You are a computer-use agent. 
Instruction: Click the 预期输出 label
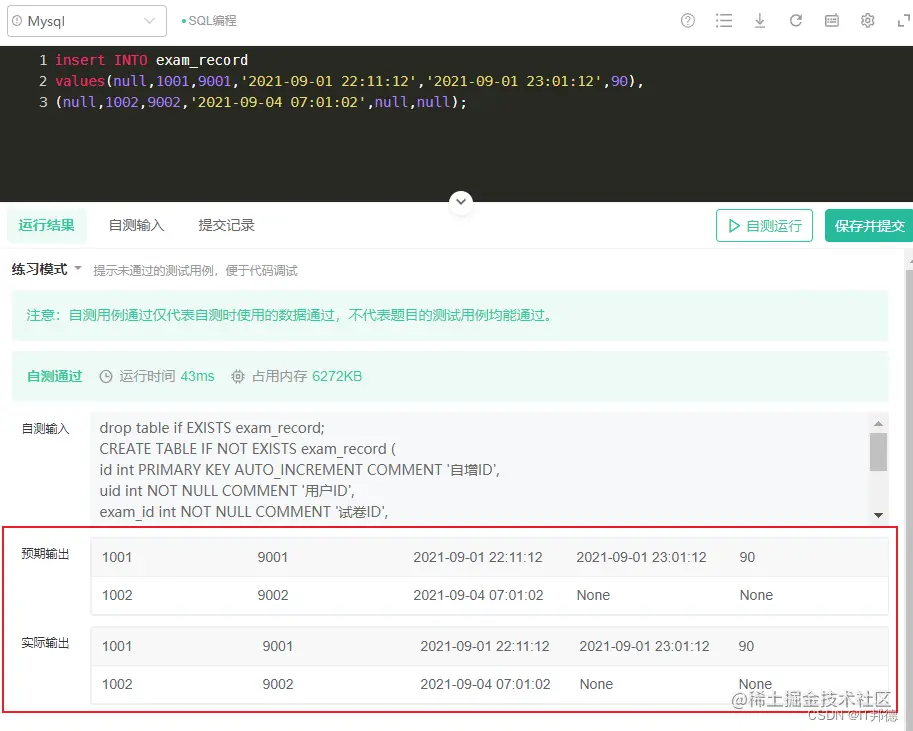[x=45, y=554]
